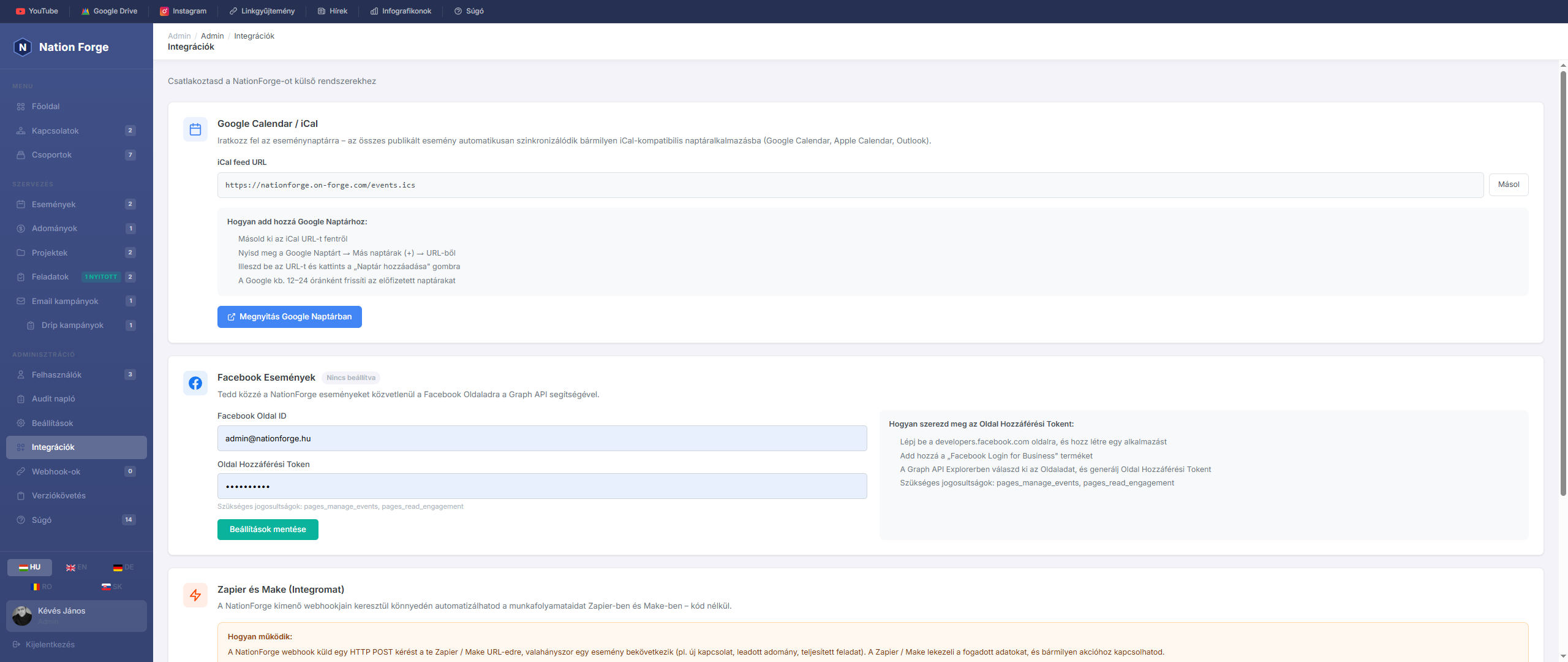Click the Feladatok clipboard icon
The image size is (1568, 662).
pos(21,277)
